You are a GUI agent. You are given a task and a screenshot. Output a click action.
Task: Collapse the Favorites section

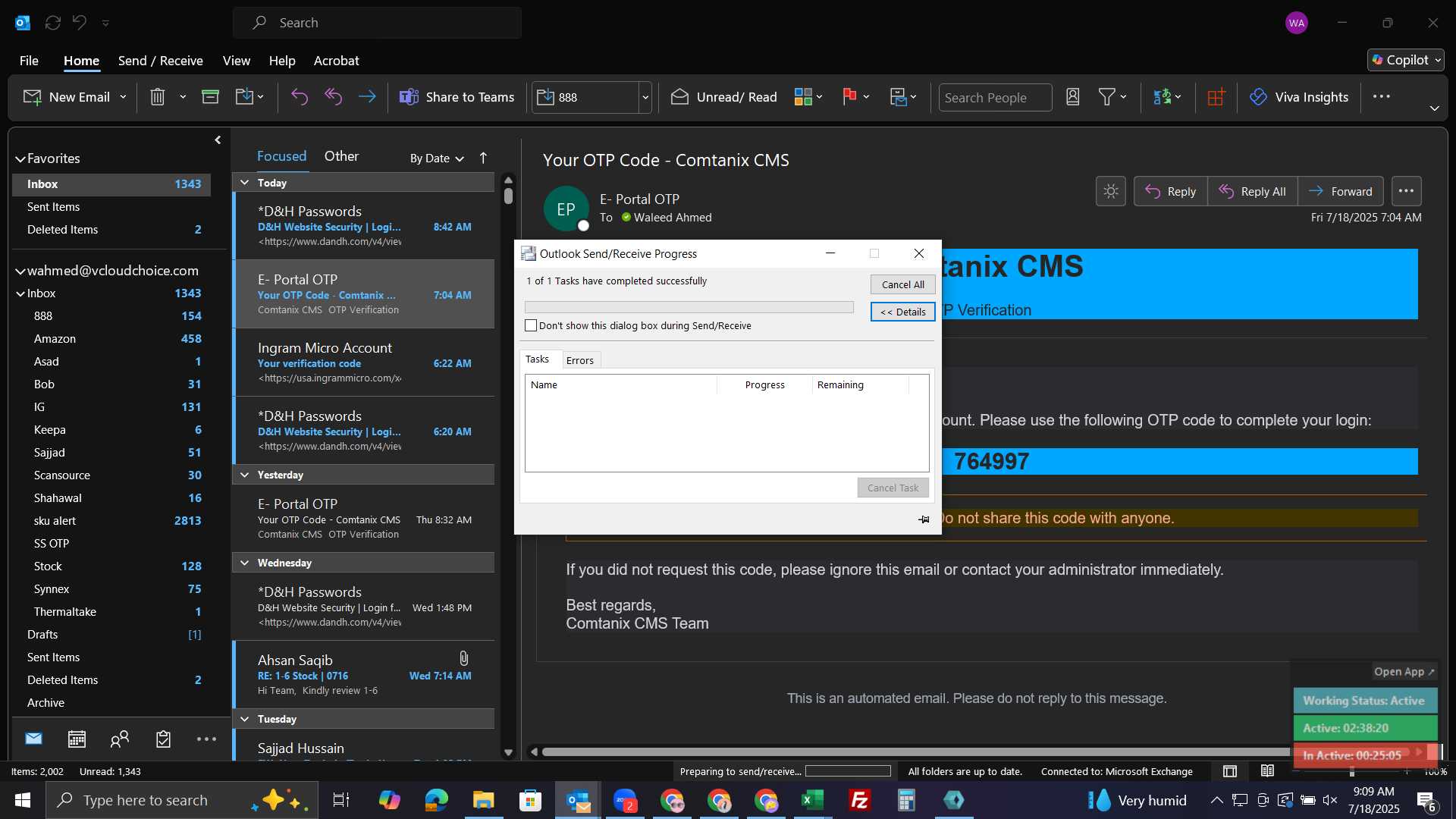20,158
